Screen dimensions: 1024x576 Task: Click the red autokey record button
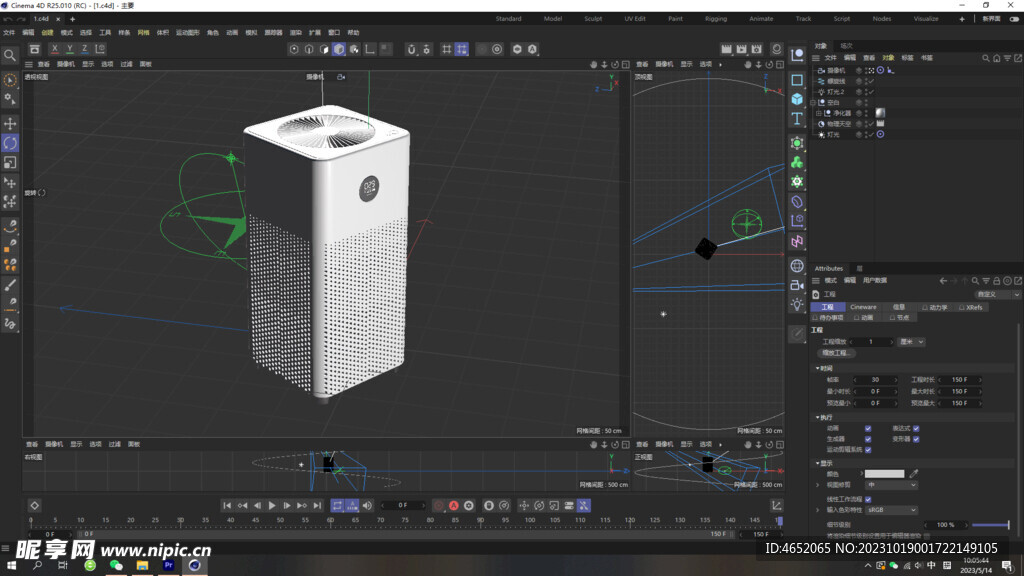click(454, 505)
